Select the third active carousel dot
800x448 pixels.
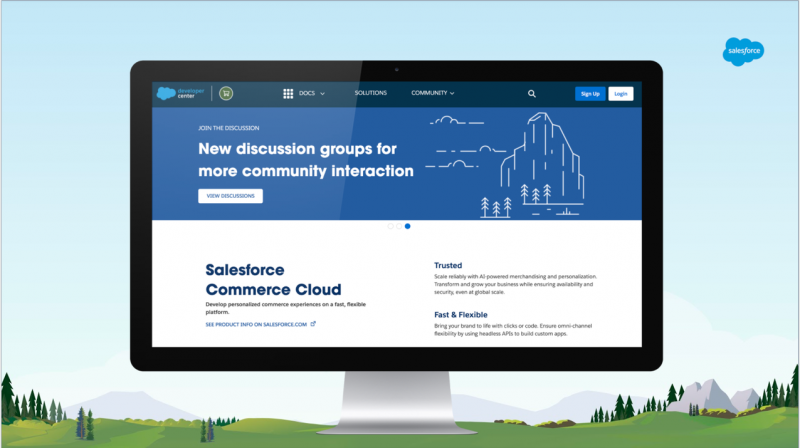(x=408, y=226)
